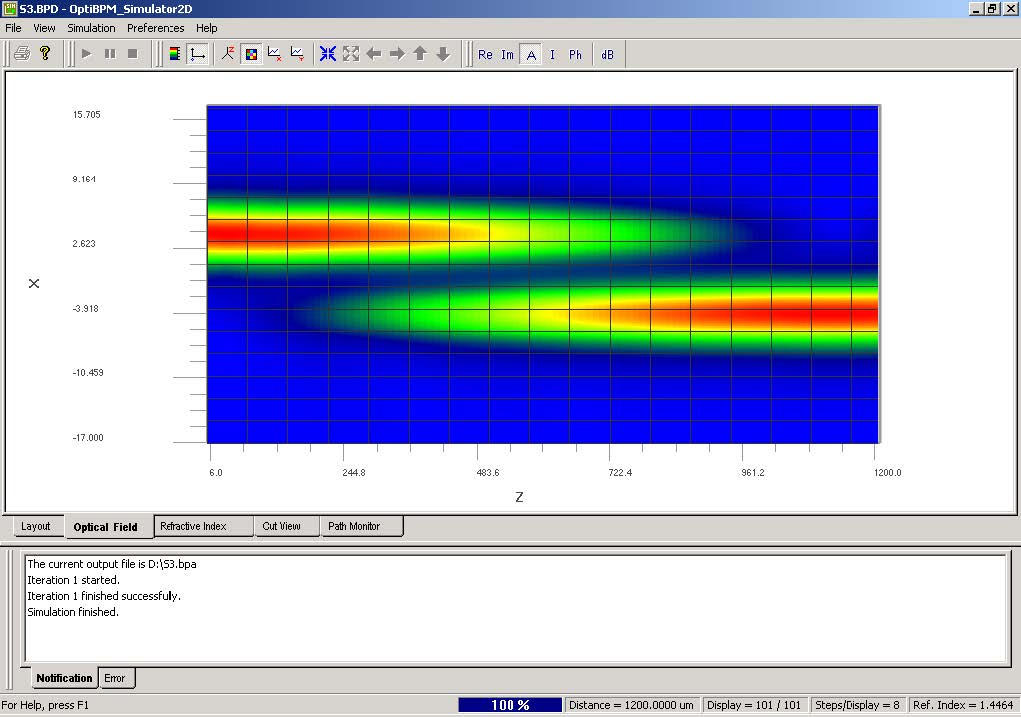Screen dimensions: 1021x717
Task: Switch display to Phase (Ph) mode
Action: (573, 55)
